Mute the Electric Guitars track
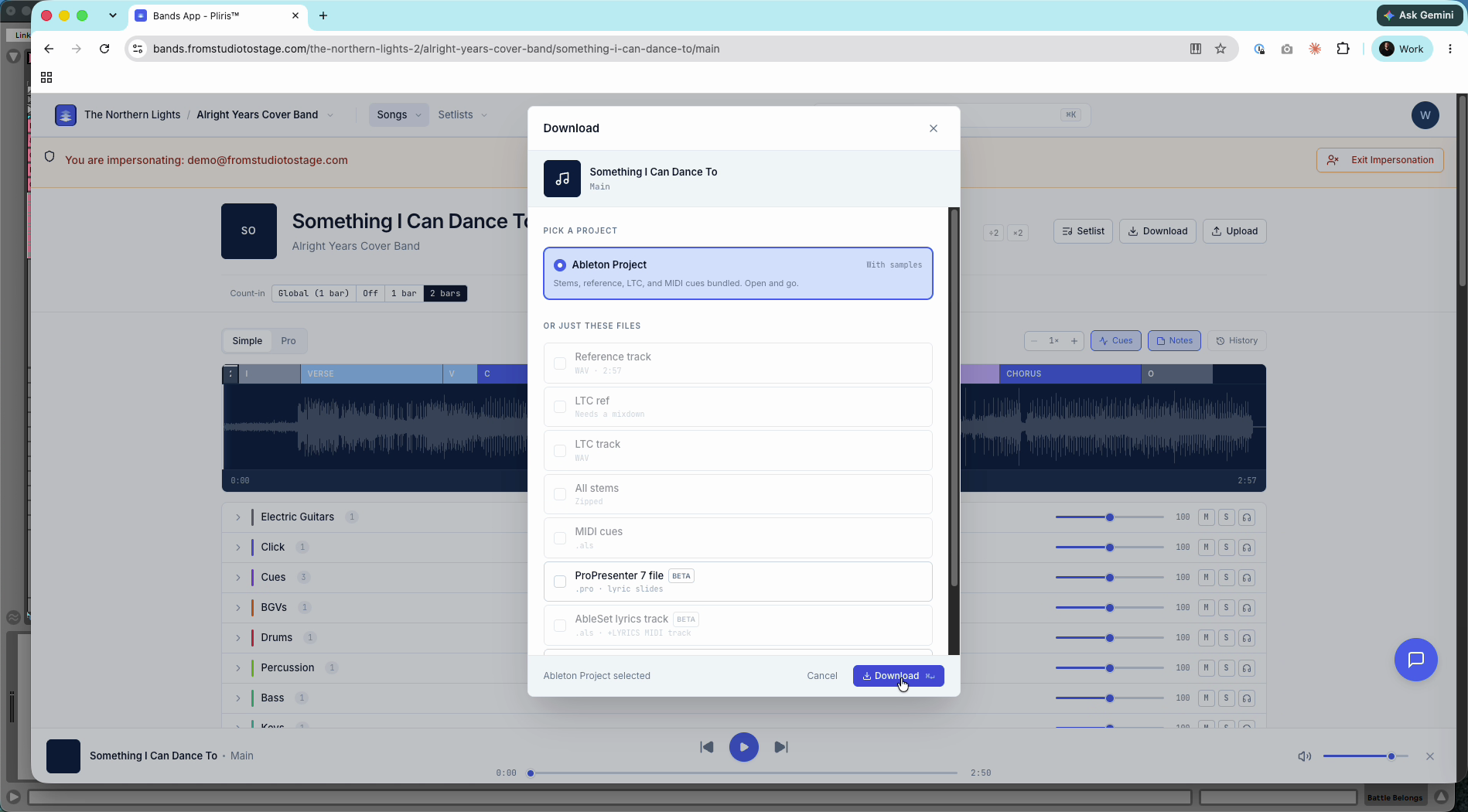This screenshot has height=812, width=1468. (x=1206, y=517)
